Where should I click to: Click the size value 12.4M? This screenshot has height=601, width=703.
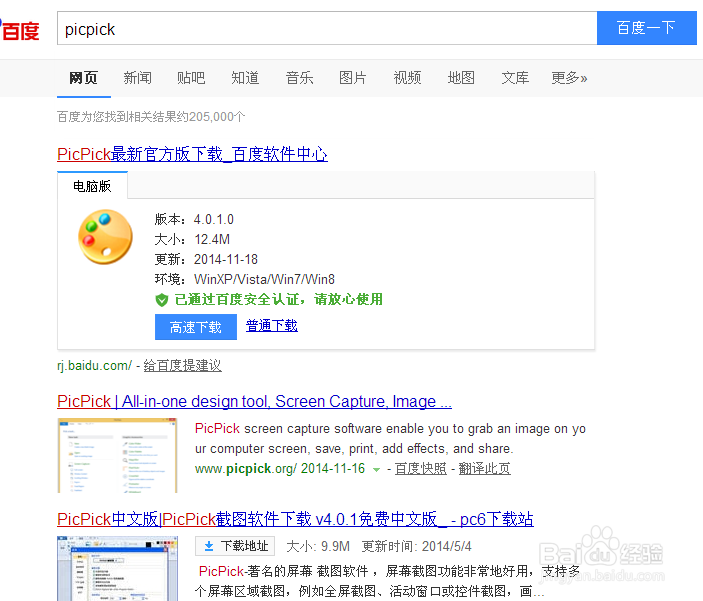212,240
